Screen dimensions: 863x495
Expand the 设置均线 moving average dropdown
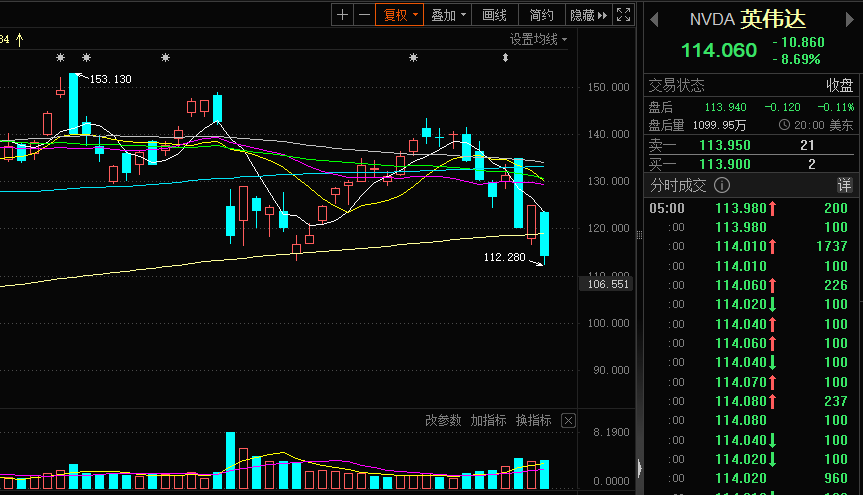[x=538, y=39]
